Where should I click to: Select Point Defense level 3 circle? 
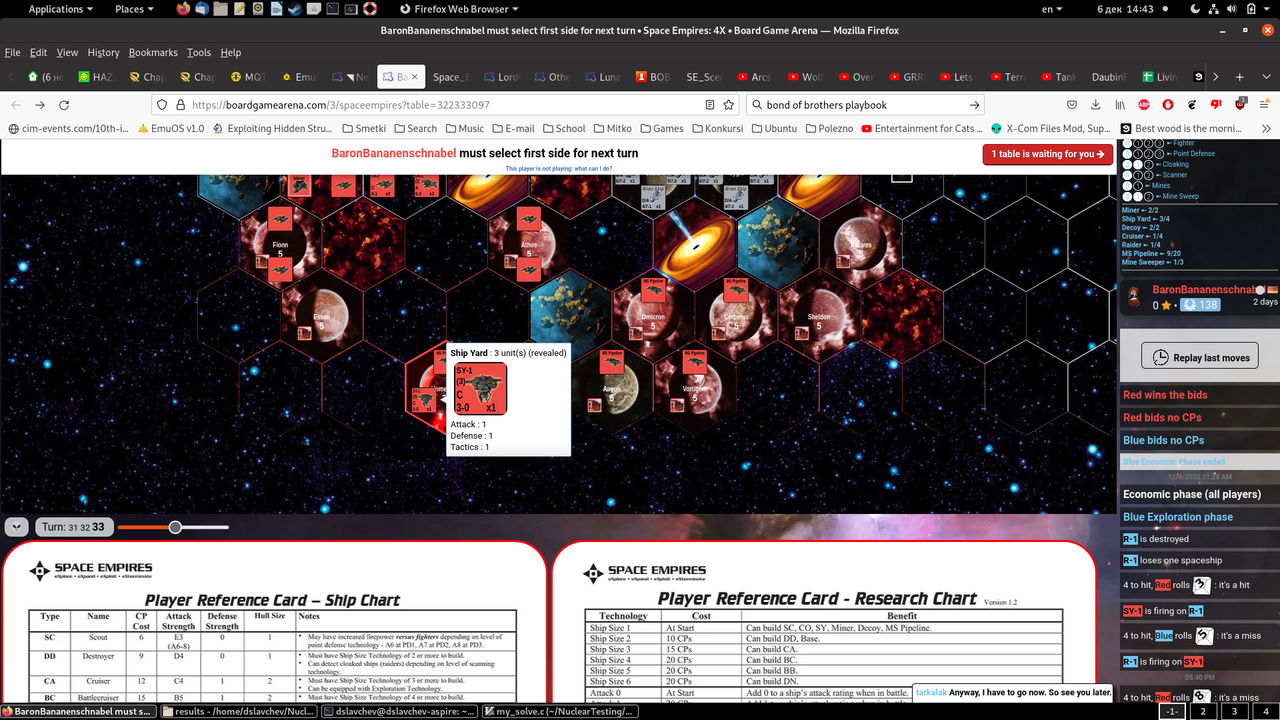pyautogui.click(x=1160, y=154)
